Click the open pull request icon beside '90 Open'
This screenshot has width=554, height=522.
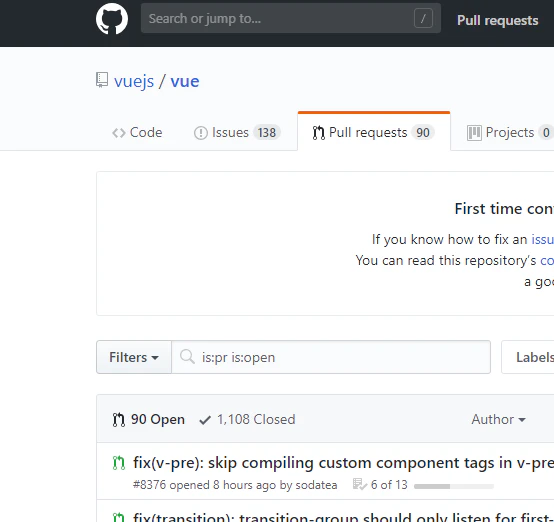point(119,420)
